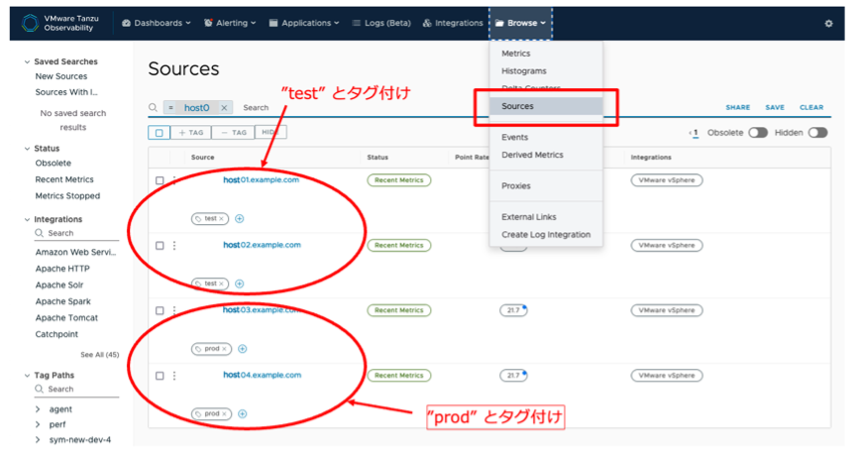Screen dimensions: 864x461
Task: Check the box for host04.example.com
Action: [x=160, y=375]
